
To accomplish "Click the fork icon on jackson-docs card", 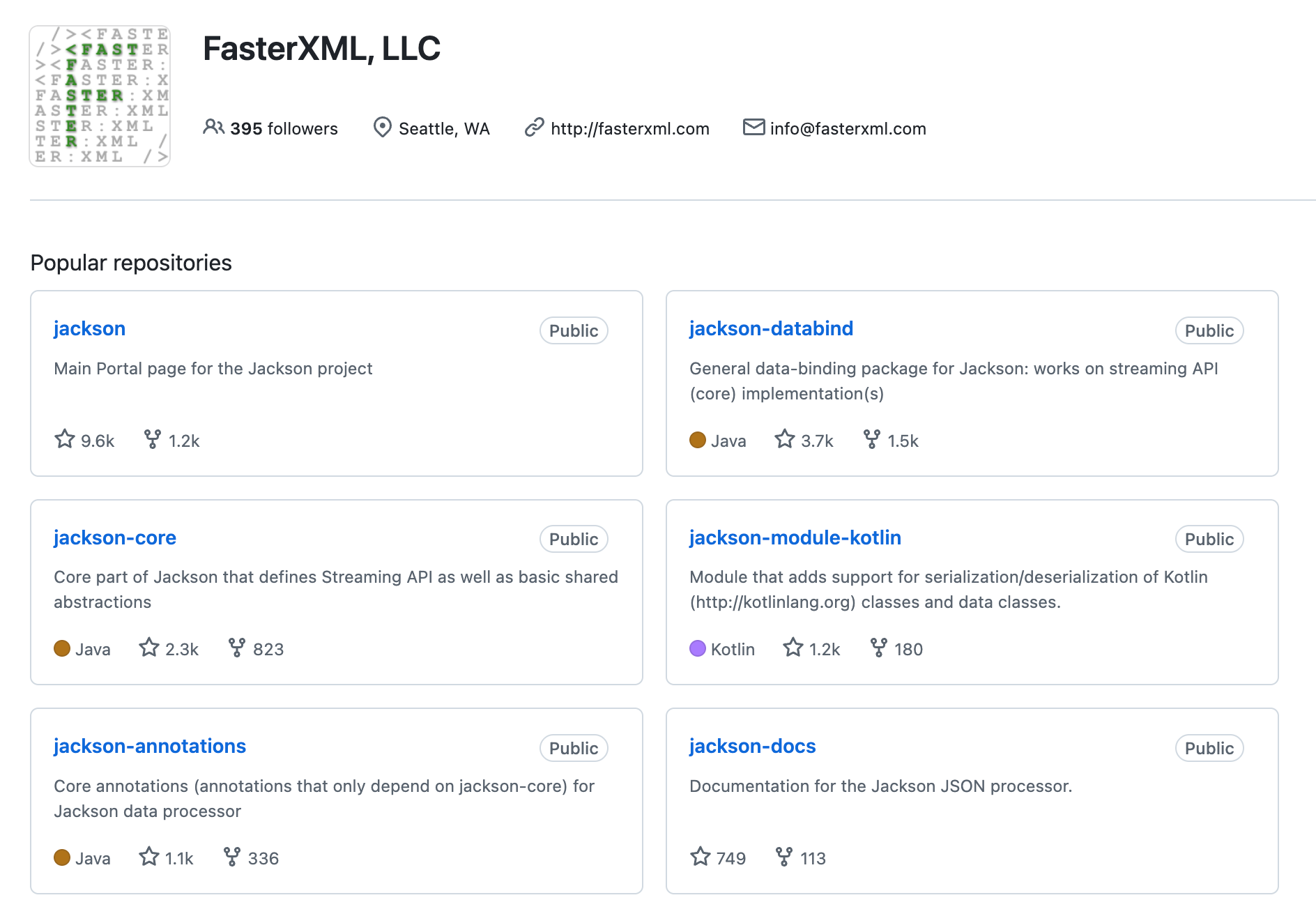I will coord(784,857).
